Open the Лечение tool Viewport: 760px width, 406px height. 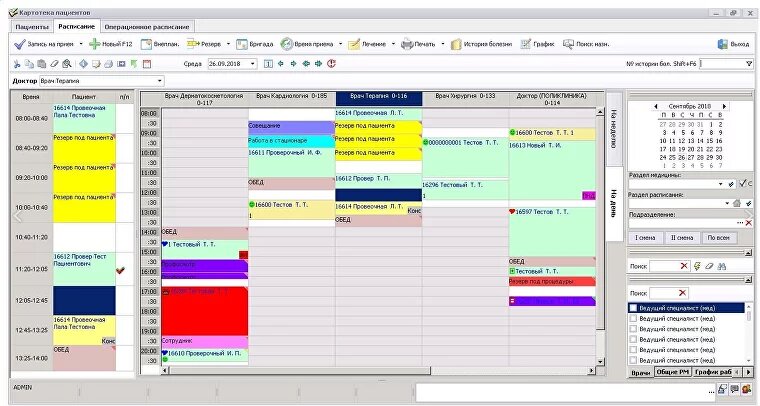[367, 44]
